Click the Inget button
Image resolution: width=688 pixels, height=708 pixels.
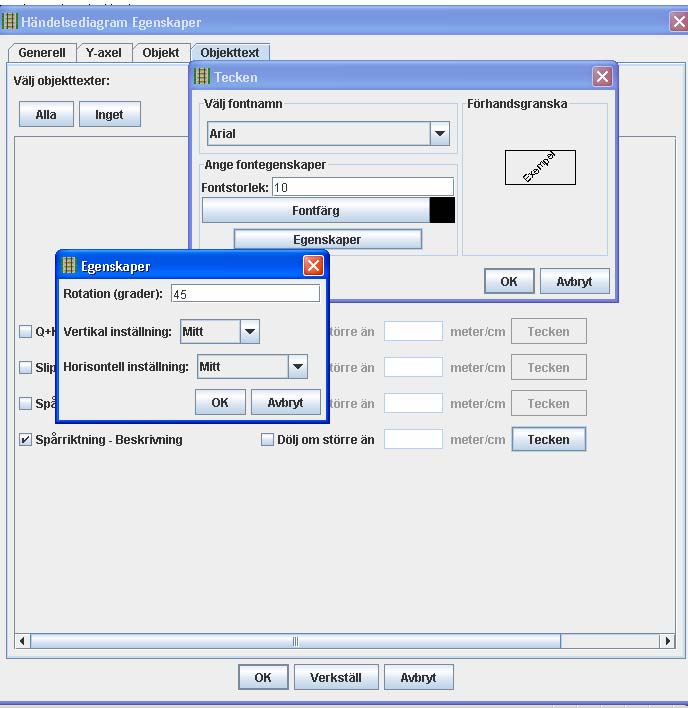(x=110, y=114)
